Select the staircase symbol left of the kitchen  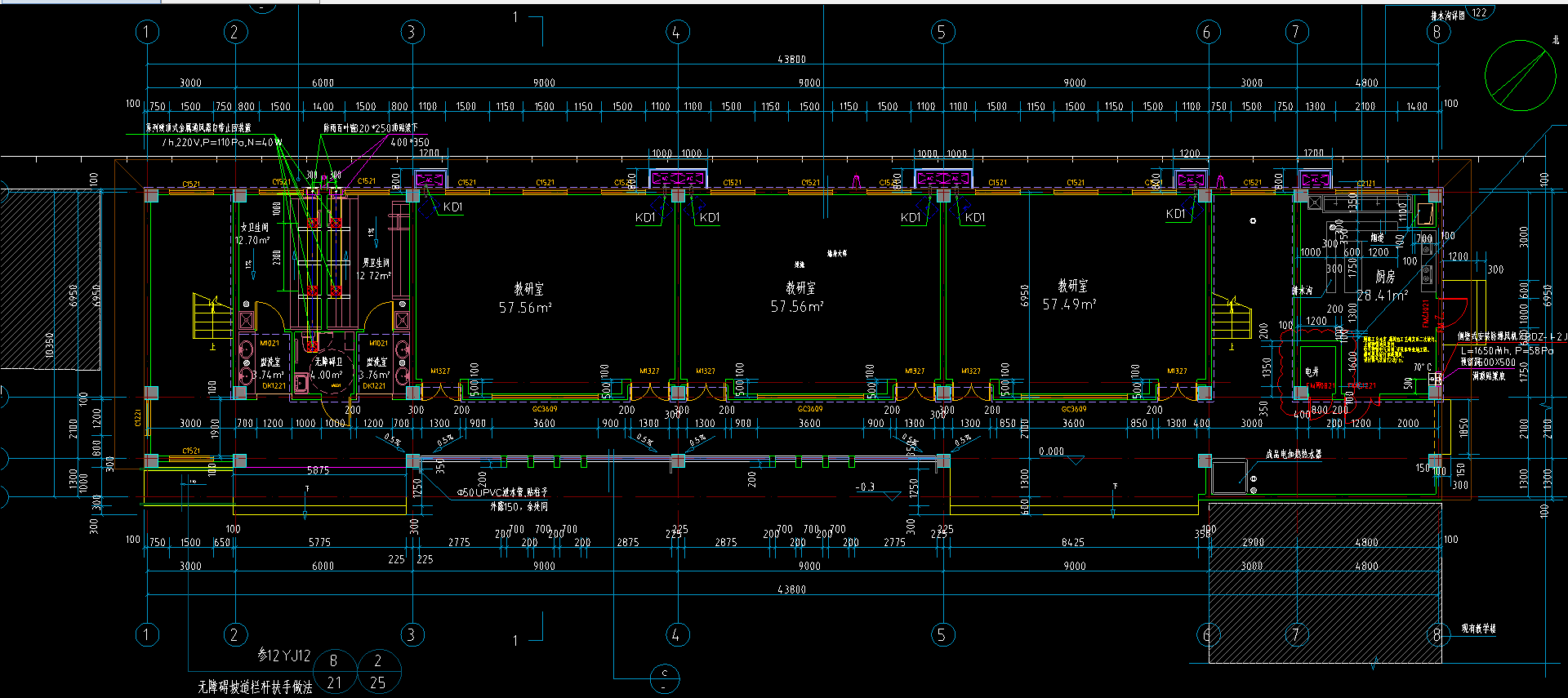tap(1231, 316)
